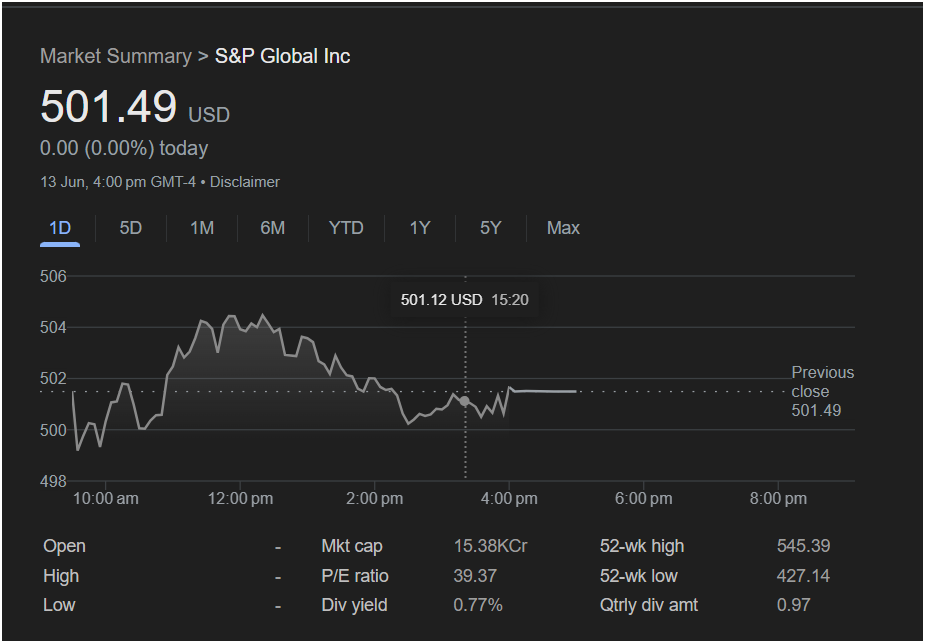925x643 pixels.
Task: Click the 501.12 USD chart tooltip
Action: tap(464, 300)
